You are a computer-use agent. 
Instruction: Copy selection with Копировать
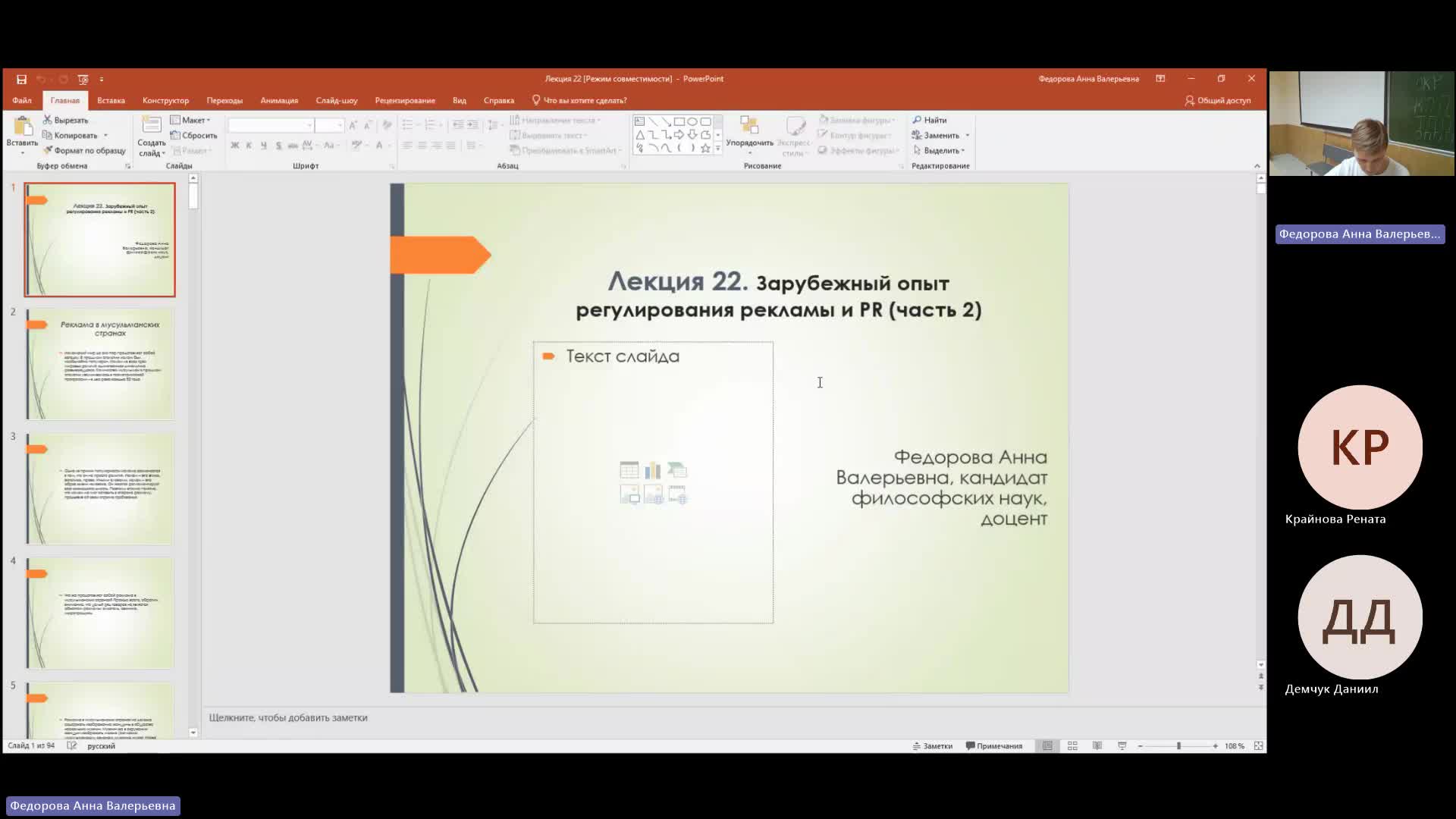[x=71, y=135]
